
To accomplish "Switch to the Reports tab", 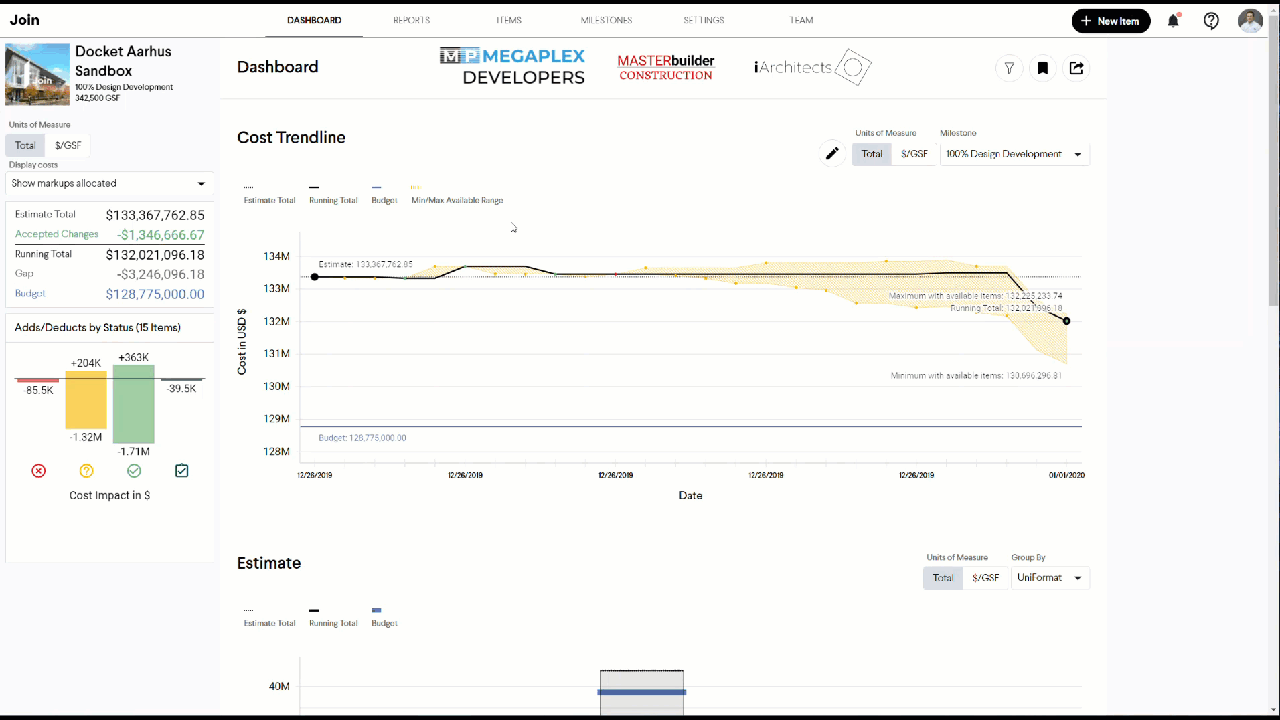I will point(411,20).
